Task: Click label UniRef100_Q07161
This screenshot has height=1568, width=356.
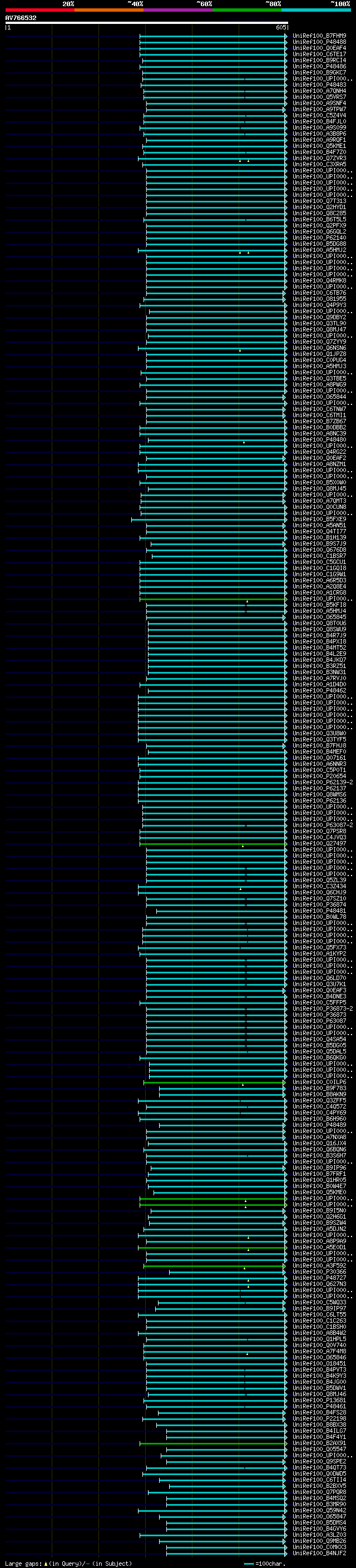Action: [319, 758]
